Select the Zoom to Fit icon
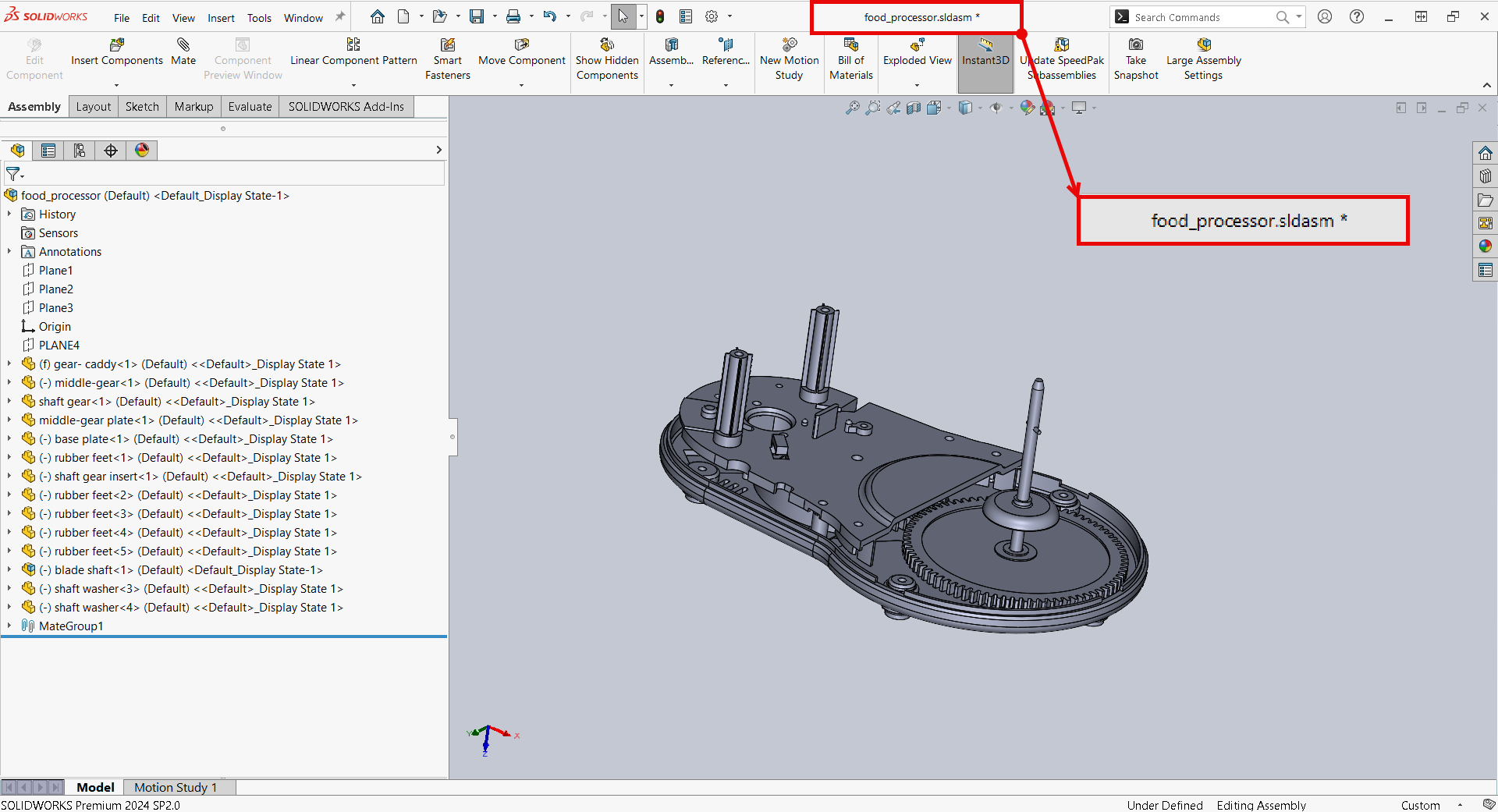 coord(851,108)
